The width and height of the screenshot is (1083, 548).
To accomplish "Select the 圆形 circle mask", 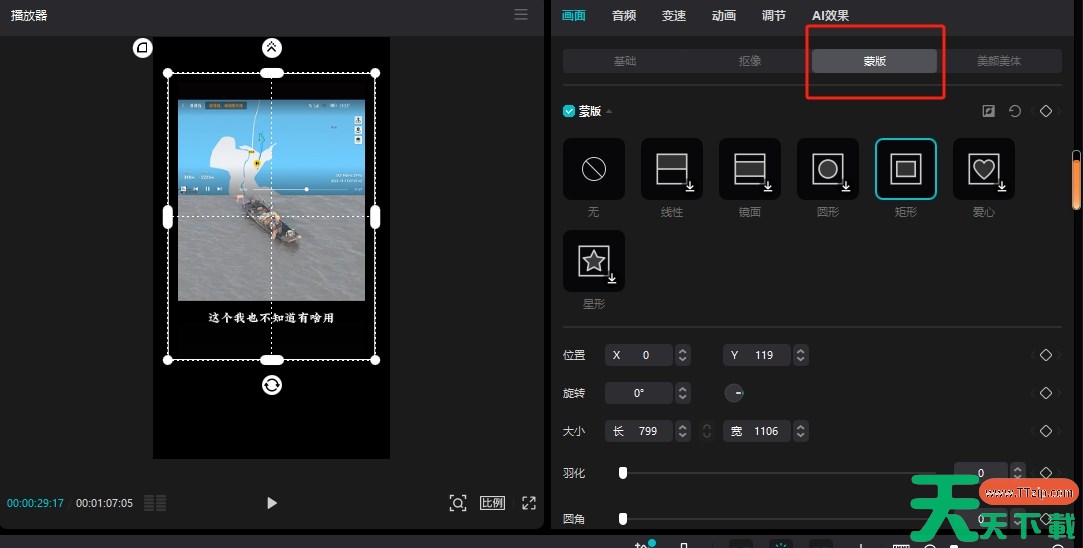I will (x=827, y=169).
